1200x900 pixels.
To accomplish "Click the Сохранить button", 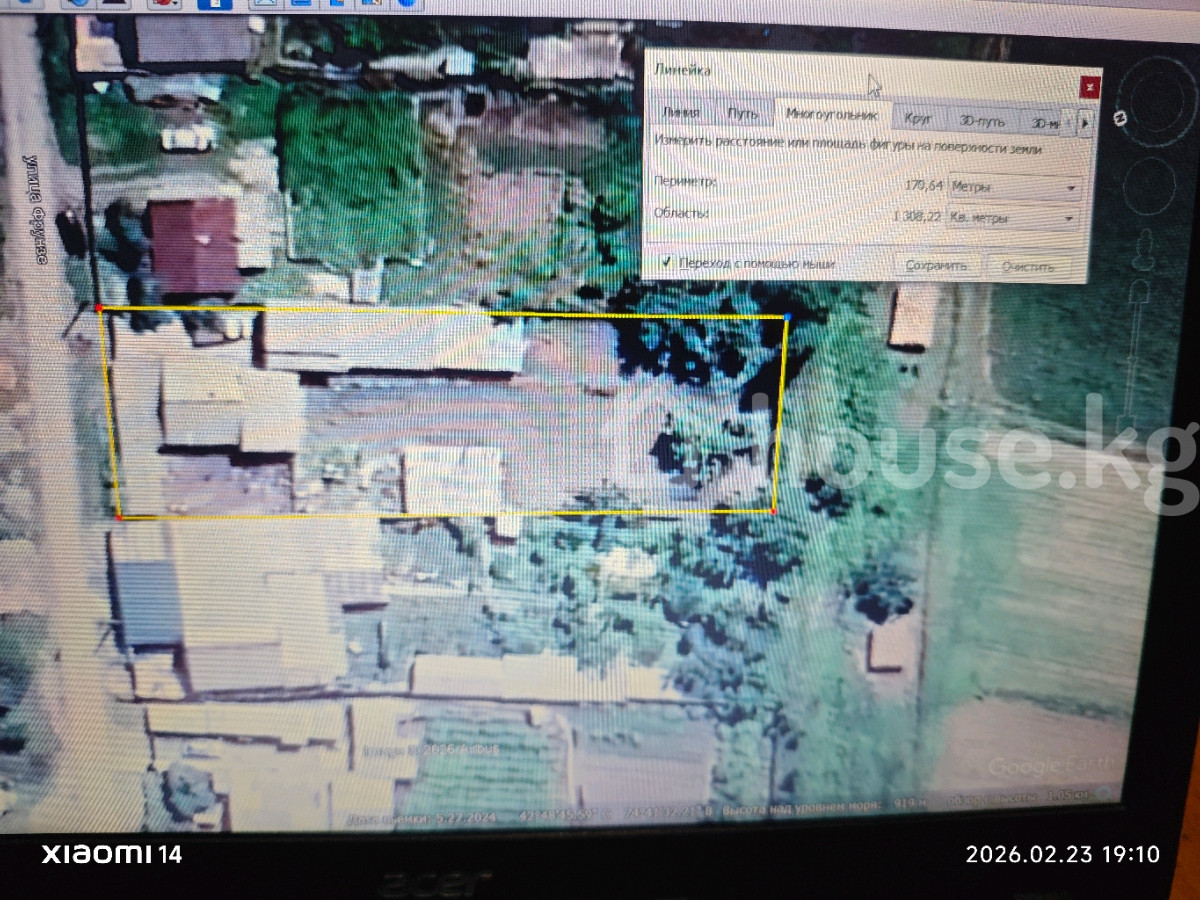I will pyautogui.click(x=936, y=266).
